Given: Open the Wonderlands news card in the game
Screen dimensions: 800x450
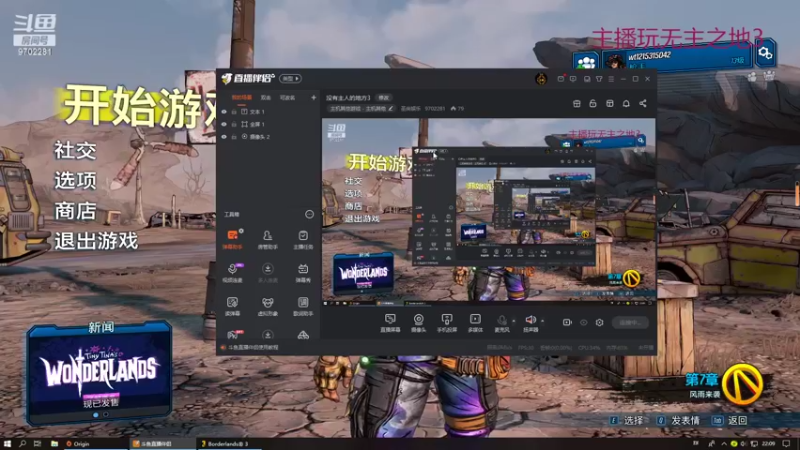Looking at the screenshot, I should point(99,373).
